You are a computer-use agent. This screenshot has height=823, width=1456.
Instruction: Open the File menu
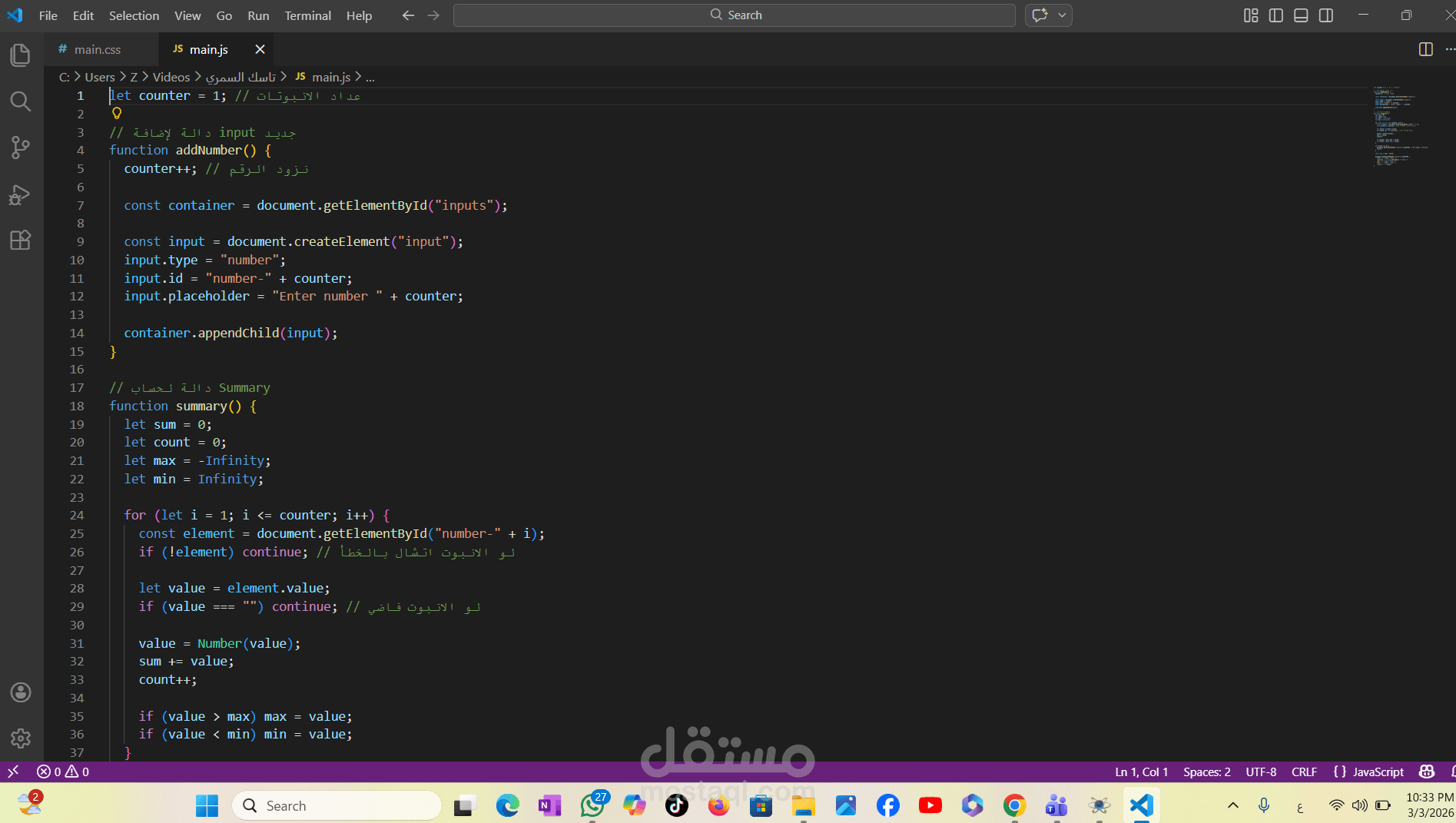pos(48,15)
